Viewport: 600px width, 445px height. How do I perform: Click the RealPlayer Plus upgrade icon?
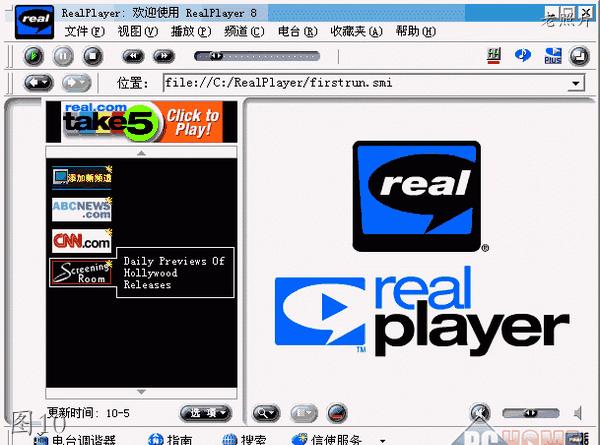553,56
